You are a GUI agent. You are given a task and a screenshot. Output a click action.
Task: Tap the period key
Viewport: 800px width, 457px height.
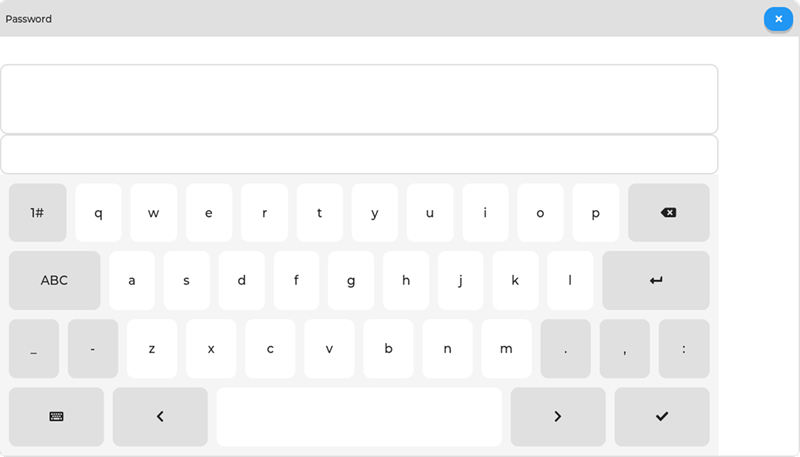[x=565, y=348]
